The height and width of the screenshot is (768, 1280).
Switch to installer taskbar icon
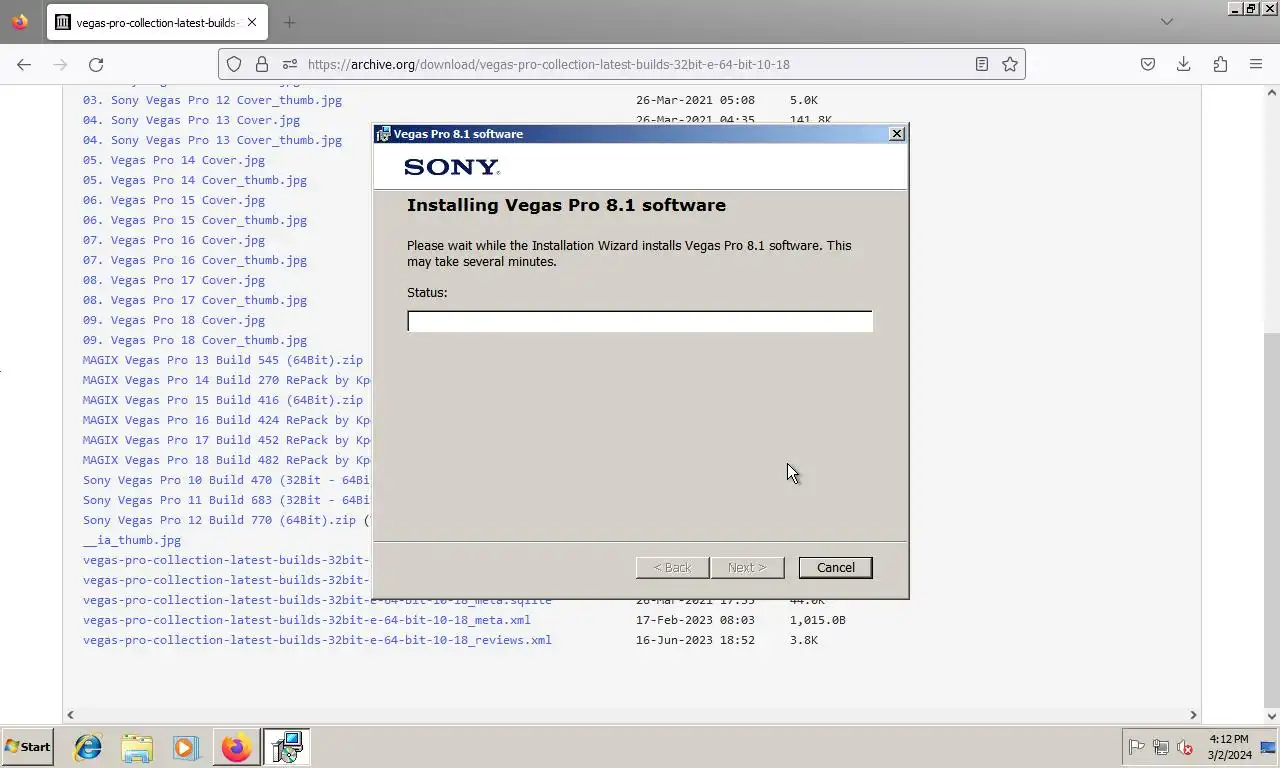tap(287, 747)
